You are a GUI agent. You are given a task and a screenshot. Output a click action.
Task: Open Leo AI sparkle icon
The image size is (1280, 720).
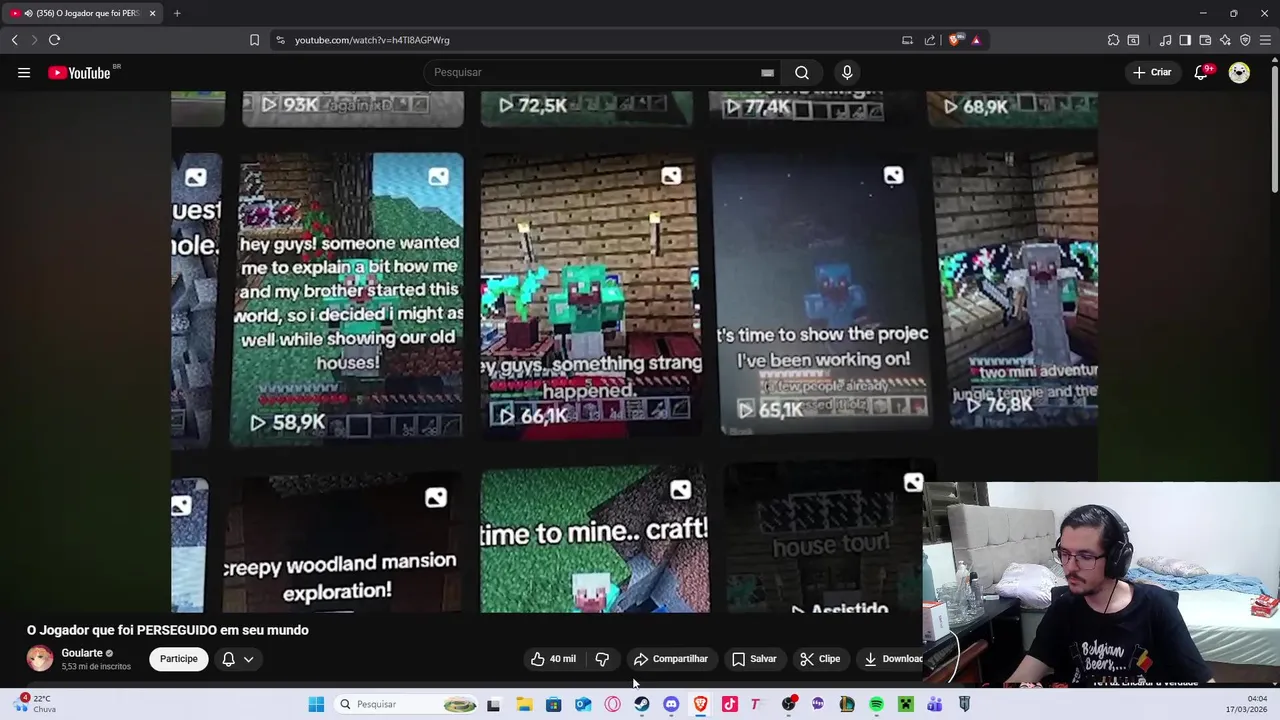[x=1225, y=40]
